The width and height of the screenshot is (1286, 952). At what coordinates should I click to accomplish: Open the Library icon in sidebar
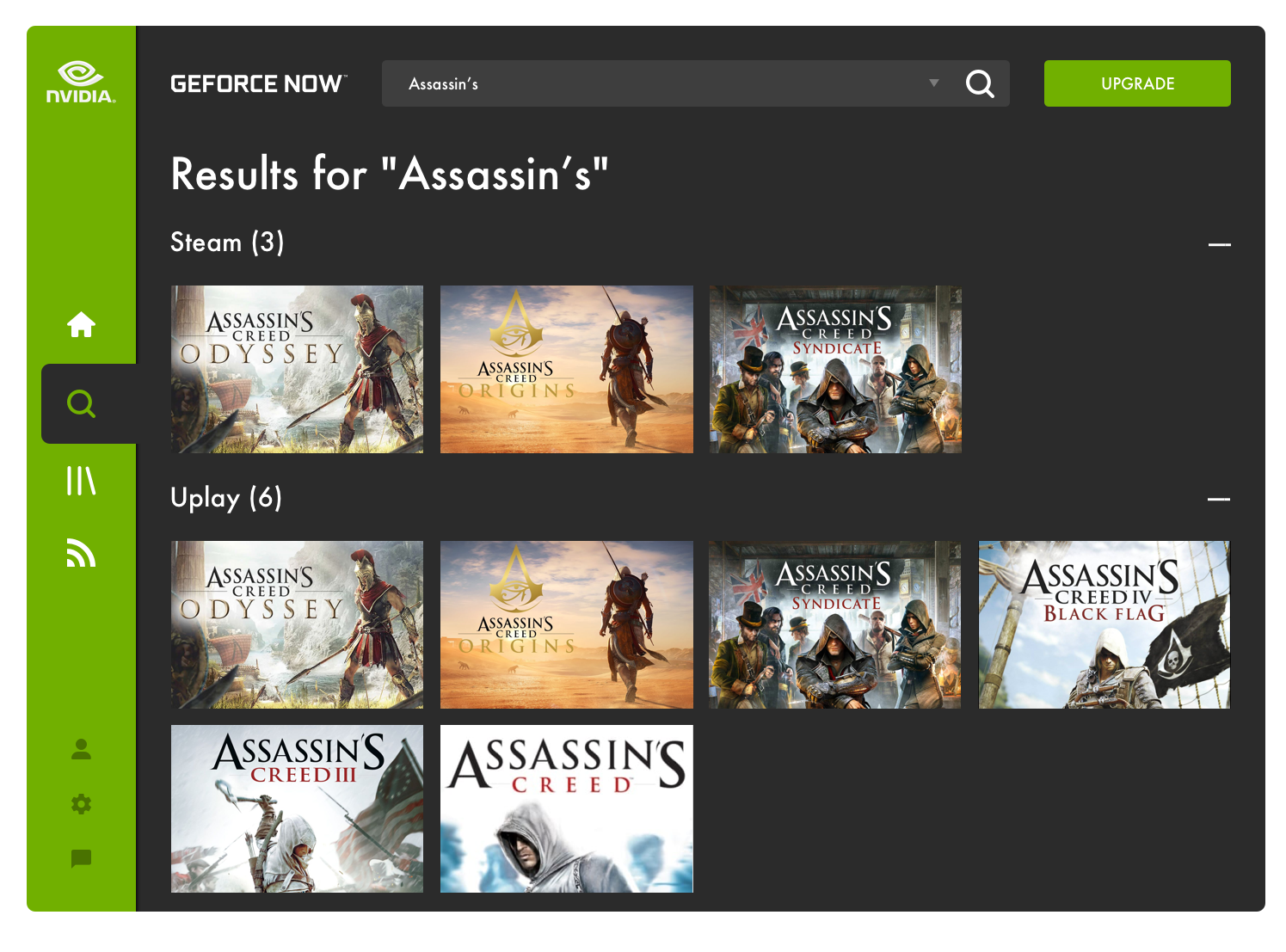81,481
